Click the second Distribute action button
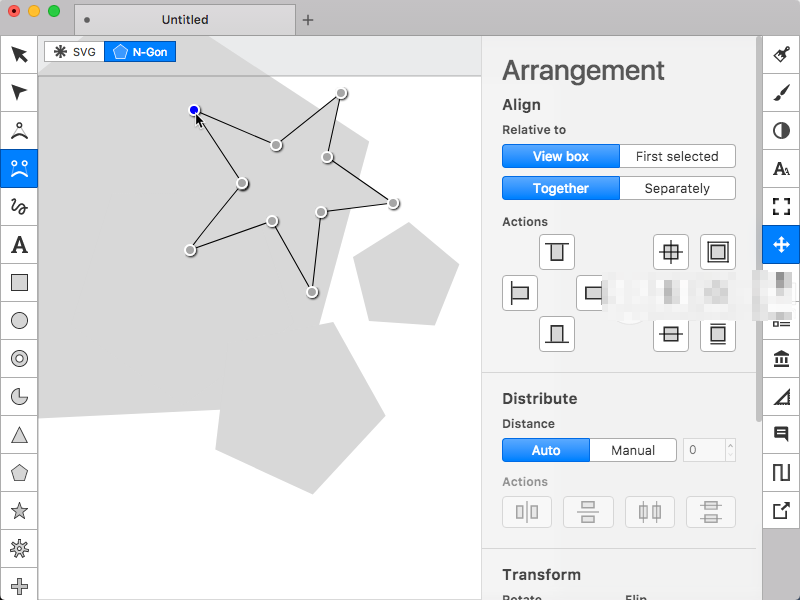This screenshot has width=800, height=600. 588,512
